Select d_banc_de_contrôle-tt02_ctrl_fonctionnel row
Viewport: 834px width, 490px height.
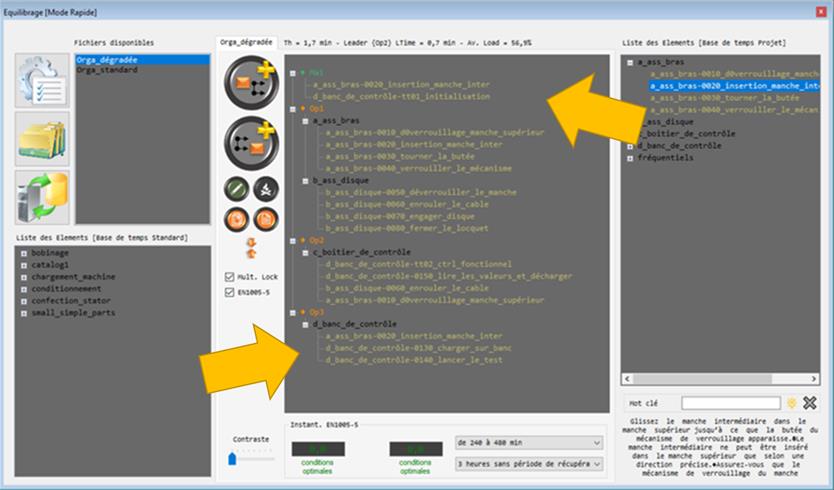click(x=419, y=264)
